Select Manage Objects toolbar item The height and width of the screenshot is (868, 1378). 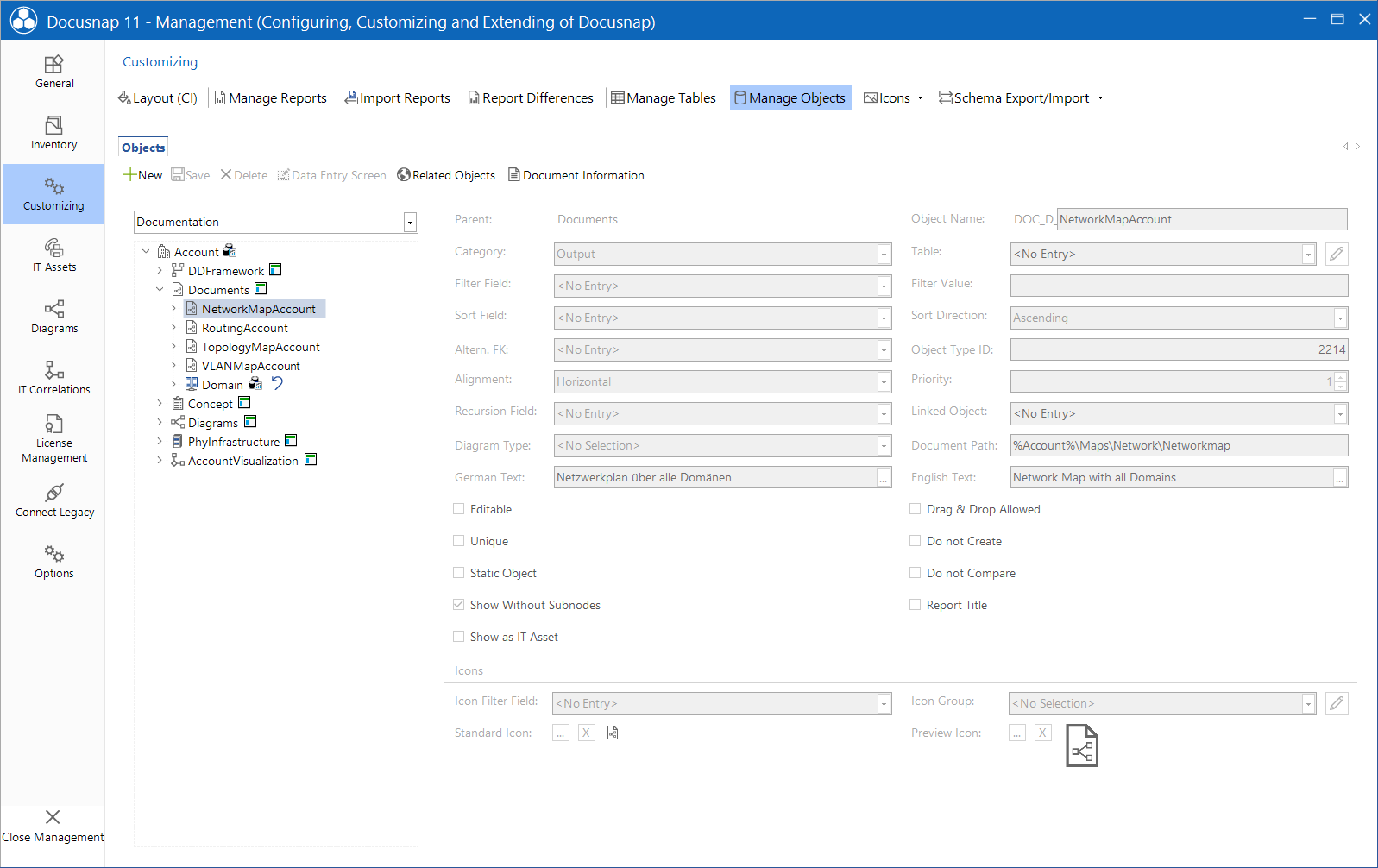pos(790,98)
